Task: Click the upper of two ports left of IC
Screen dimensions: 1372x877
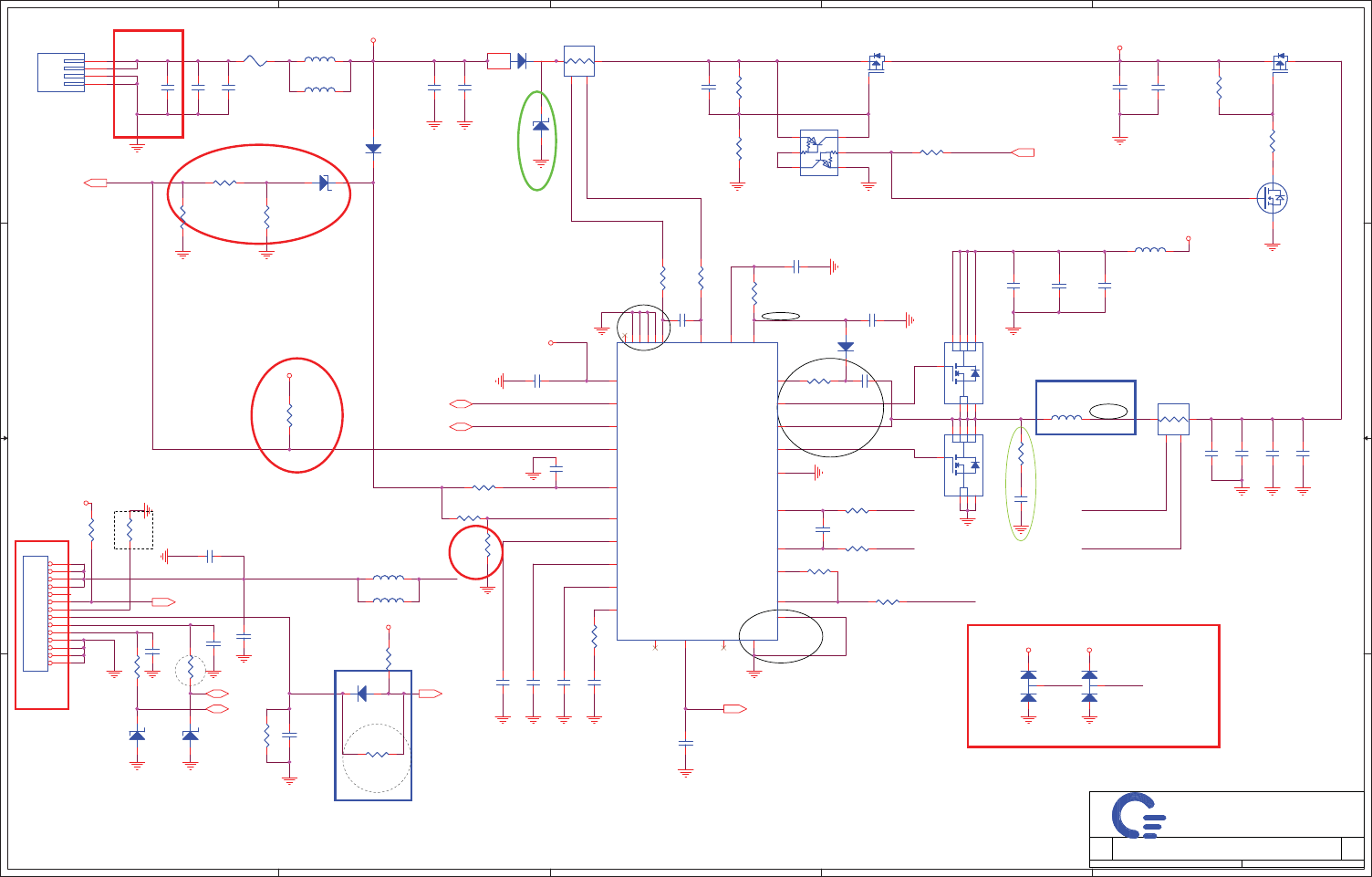Action: [461, 403]
